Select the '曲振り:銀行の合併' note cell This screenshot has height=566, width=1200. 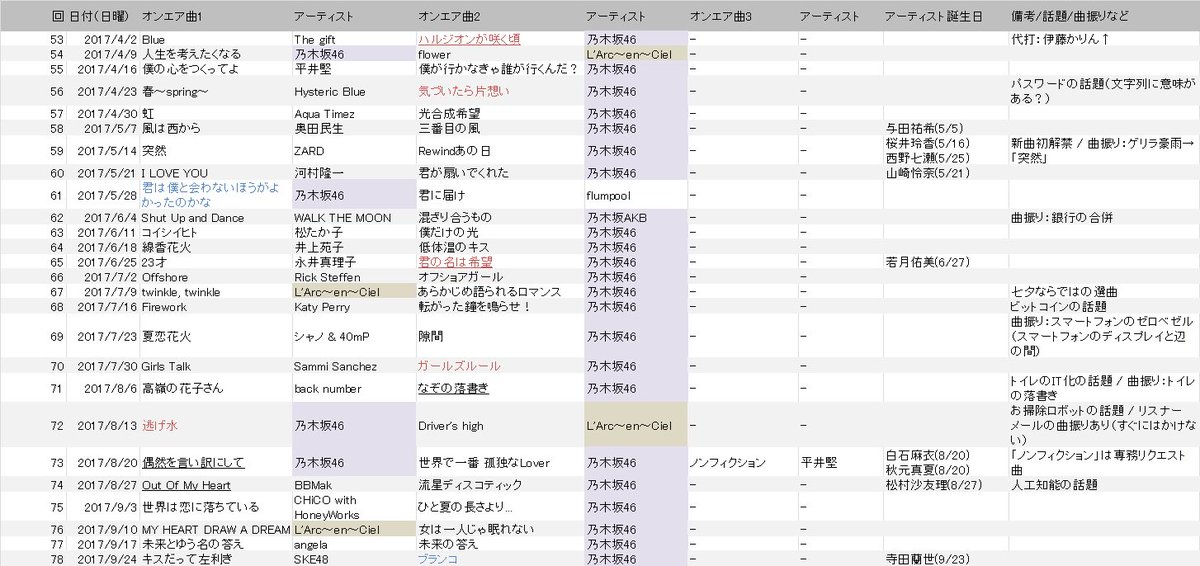click(x=1062, y=217)
